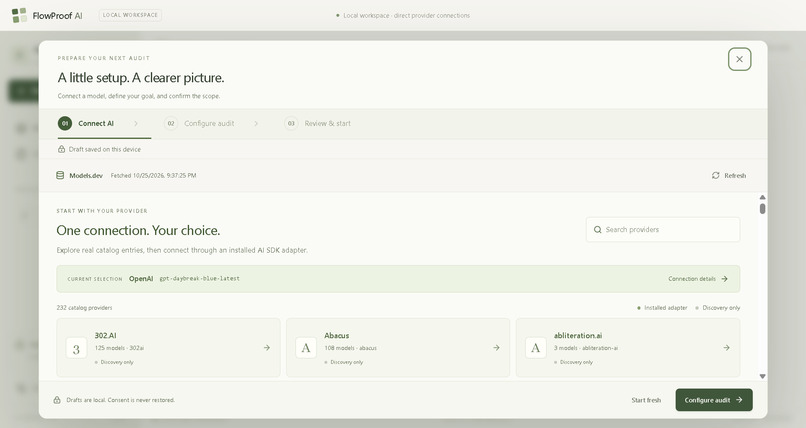Open the Abacus provider card
Screen dimensions: 806x428
[x=398, y=348]
